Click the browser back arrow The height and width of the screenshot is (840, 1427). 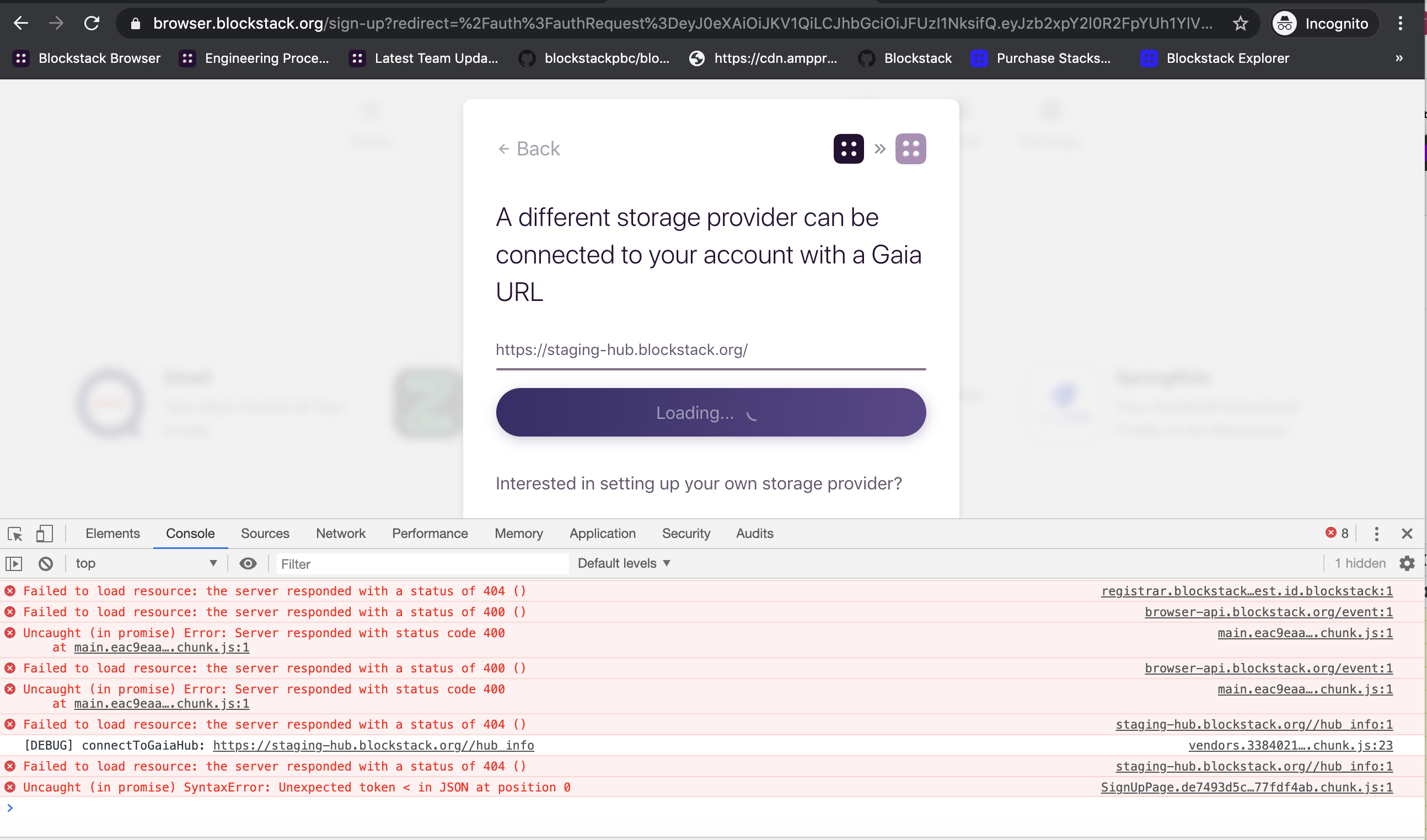[x=21, y=23]
